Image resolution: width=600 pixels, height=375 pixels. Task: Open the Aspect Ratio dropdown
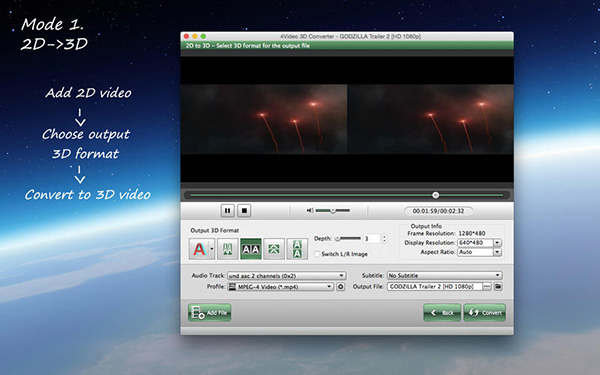click(x=497, y=252)
